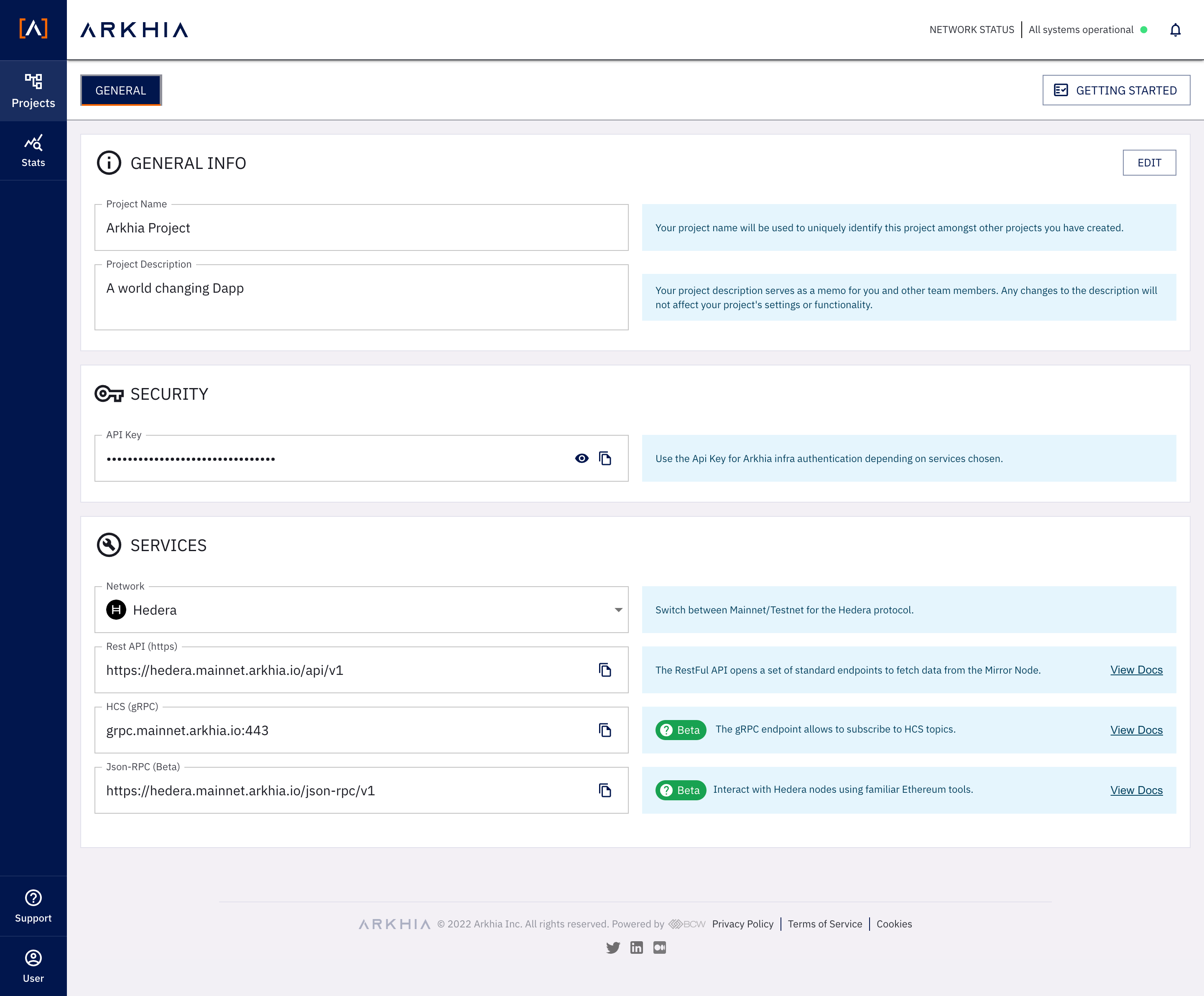The height and width of the screenshot is (996, 1204).
Task: Click the grpc.mainnet.arkhia.io:443 field
Action: click(x=361, y=730)
